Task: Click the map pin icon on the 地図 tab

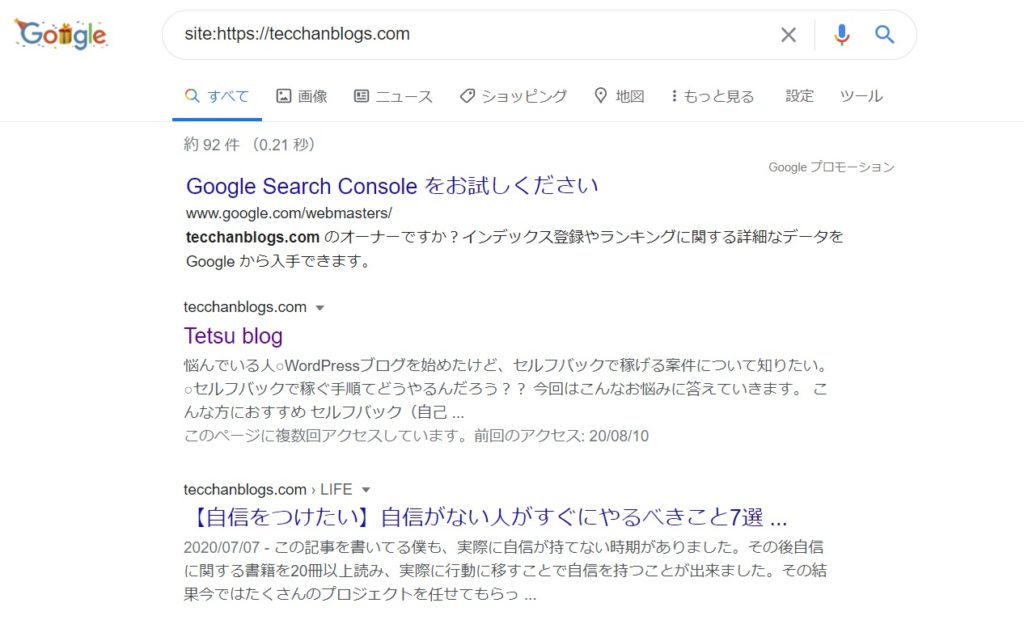Action: click(601, 96)
